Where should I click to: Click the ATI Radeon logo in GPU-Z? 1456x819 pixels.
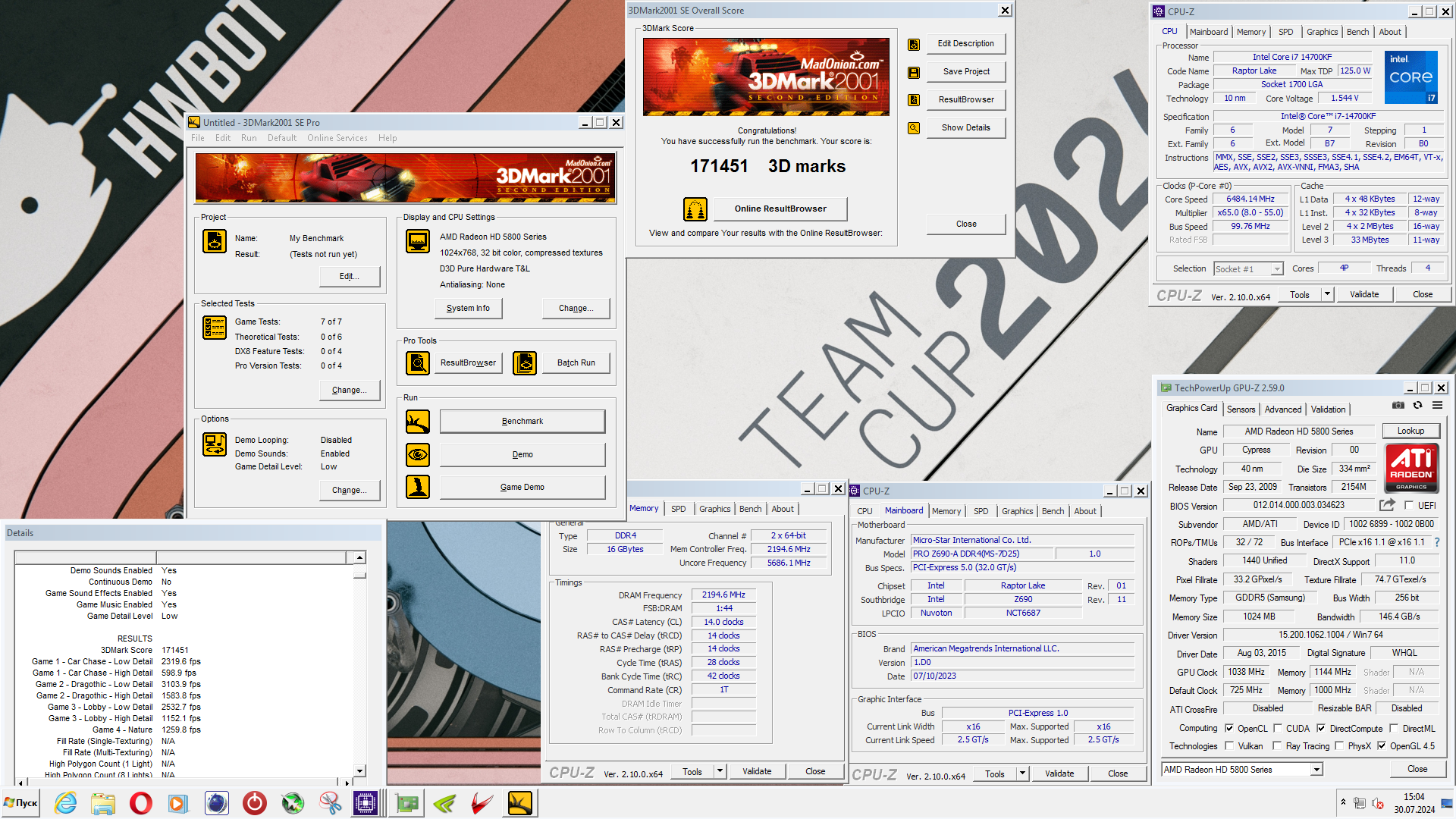pos(1411,468)
